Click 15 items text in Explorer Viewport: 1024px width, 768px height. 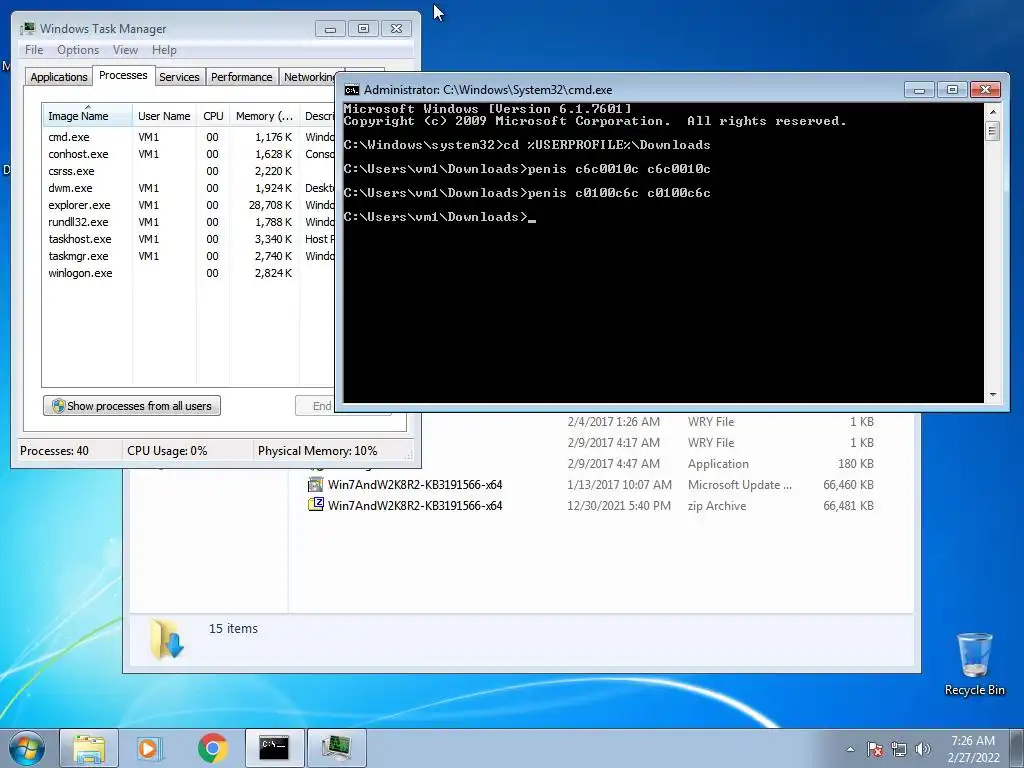[x=233, y=628]
